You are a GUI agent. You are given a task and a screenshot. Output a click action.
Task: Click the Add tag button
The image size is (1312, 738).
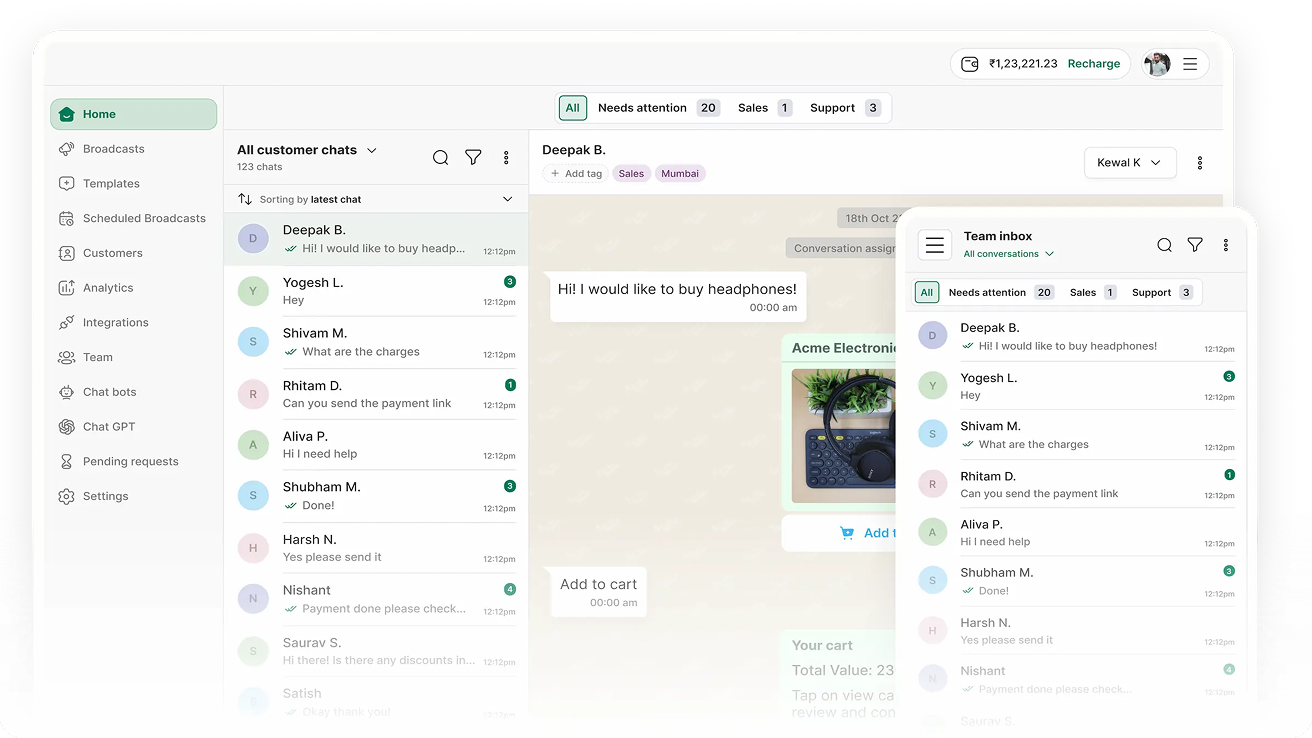[576, 174]
